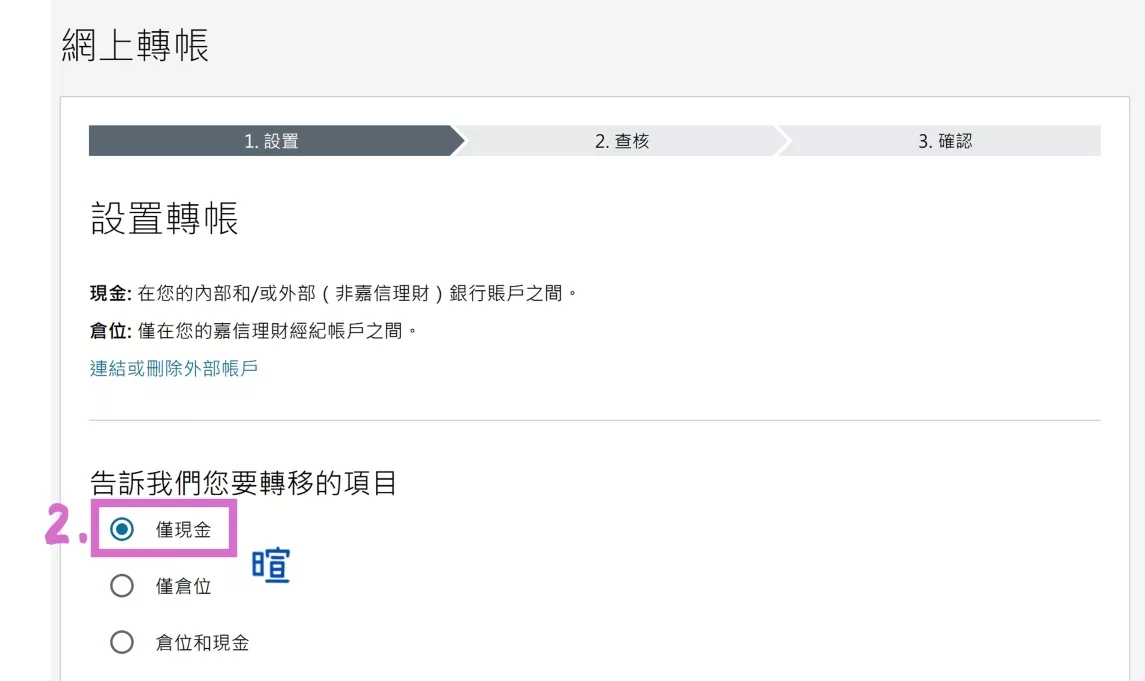Viewport: 1145px width, 681px height.
Task: Select the 僅倉位 option
Action: 122,586
